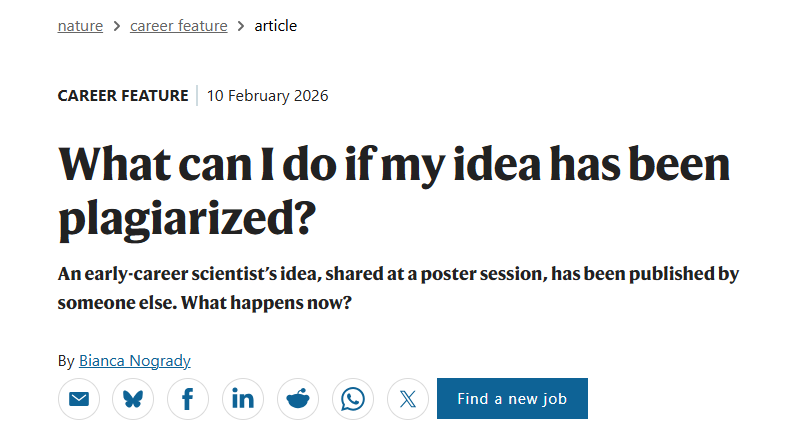This screenshot has height=448, width=805.
Task: Click the 10 February 2026 date
Action: click(268, 96)
